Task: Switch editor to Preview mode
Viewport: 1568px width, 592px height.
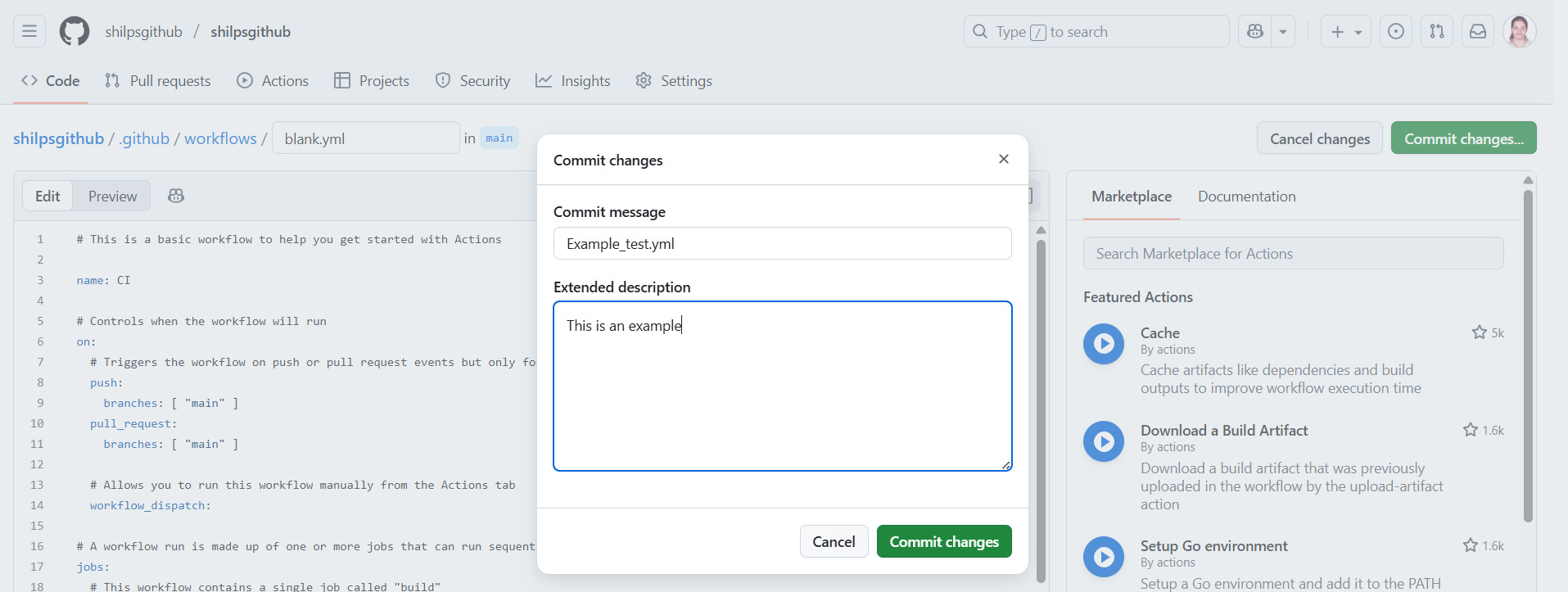Action: click(x=112, y=197)
